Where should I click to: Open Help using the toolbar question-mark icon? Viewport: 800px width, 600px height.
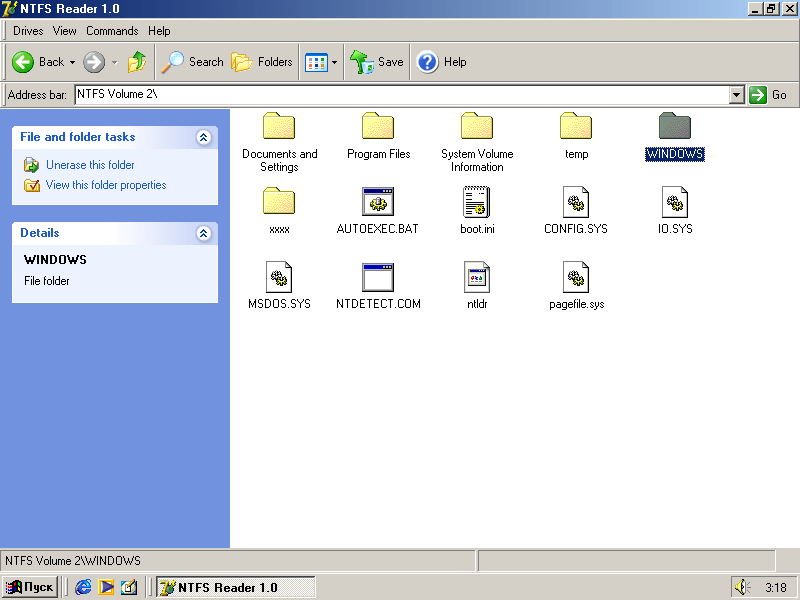pos(426,61)
